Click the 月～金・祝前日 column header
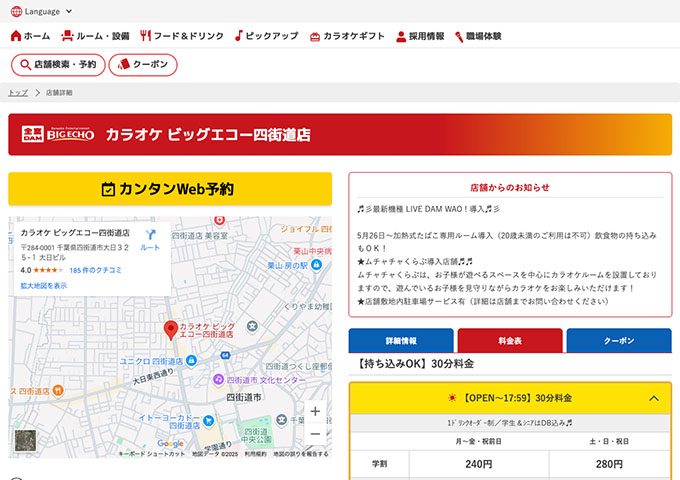The height and width of the screenshot is (480, 680). 479,441
